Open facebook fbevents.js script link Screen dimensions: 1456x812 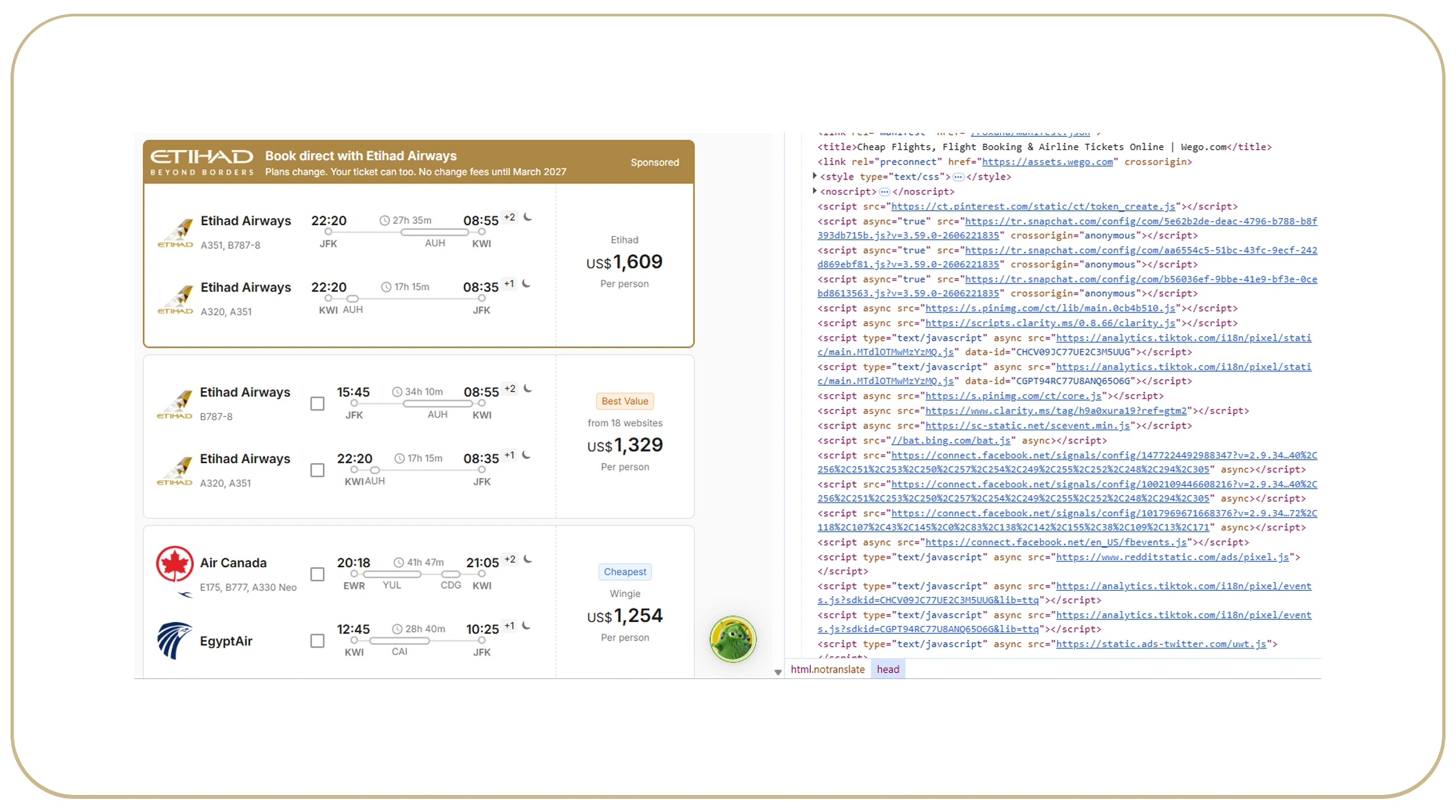coord(1056,542)
